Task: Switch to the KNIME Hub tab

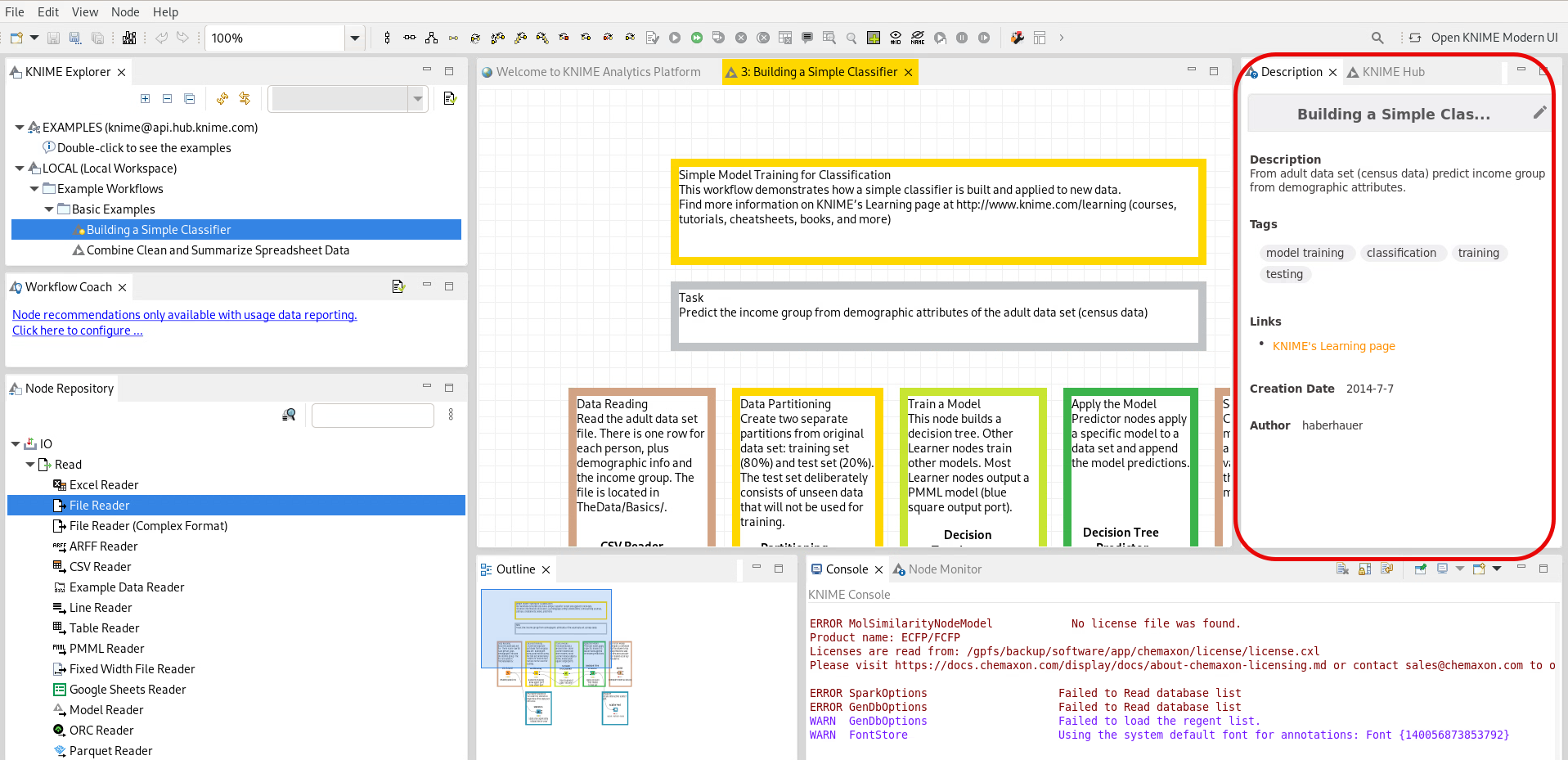Action: pos(1392,72)
